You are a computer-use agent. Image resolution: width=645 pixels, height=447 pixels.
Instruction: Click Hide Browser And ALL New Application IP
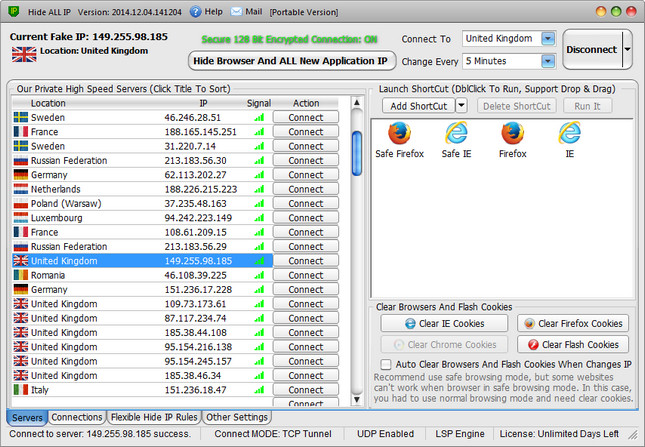pyautogui.click(x=290, y=61)
